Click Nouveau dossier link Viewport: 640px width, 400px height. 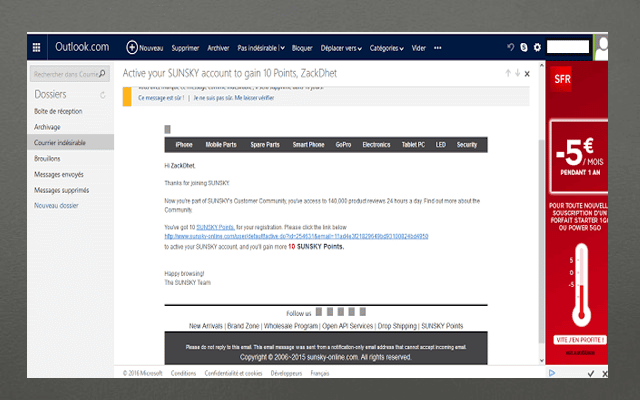tap(56, 206)
